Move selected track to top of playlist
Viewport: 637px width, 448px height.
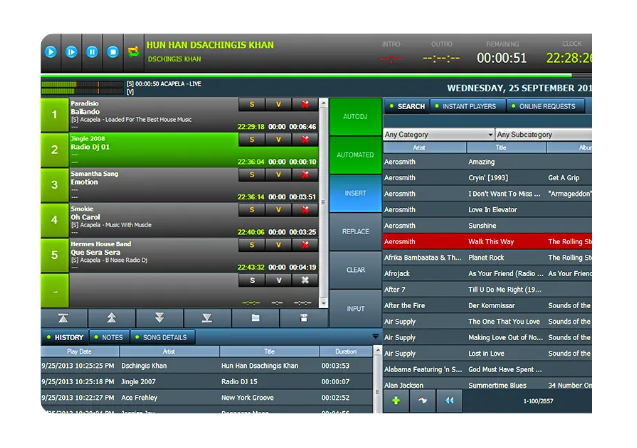point(61,318)
